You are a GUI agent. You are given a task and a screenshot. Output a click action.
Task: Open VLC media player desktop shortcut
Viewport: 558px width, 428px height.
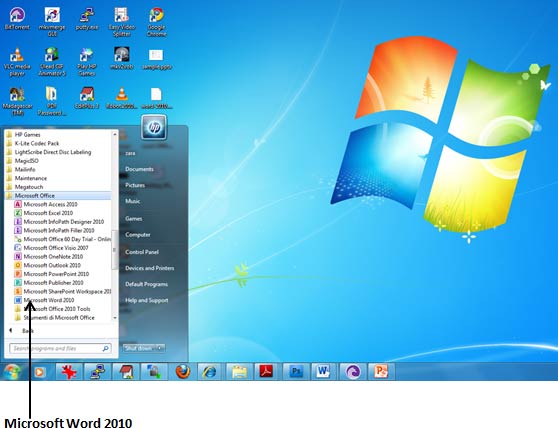tap(17, 62)
